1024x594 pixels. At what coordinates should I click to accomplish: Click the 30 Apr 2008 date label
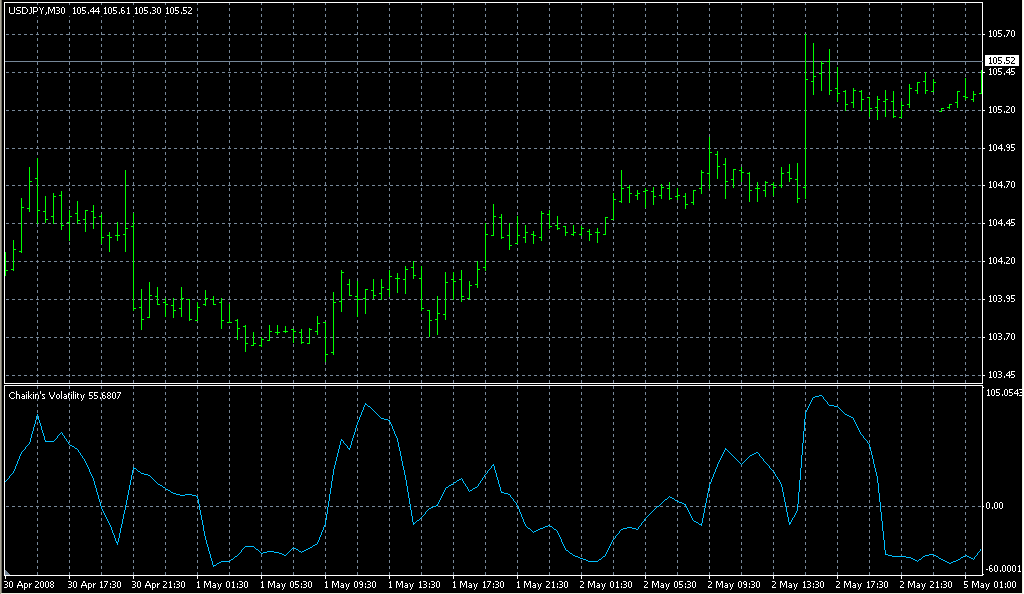click(30, 585)
